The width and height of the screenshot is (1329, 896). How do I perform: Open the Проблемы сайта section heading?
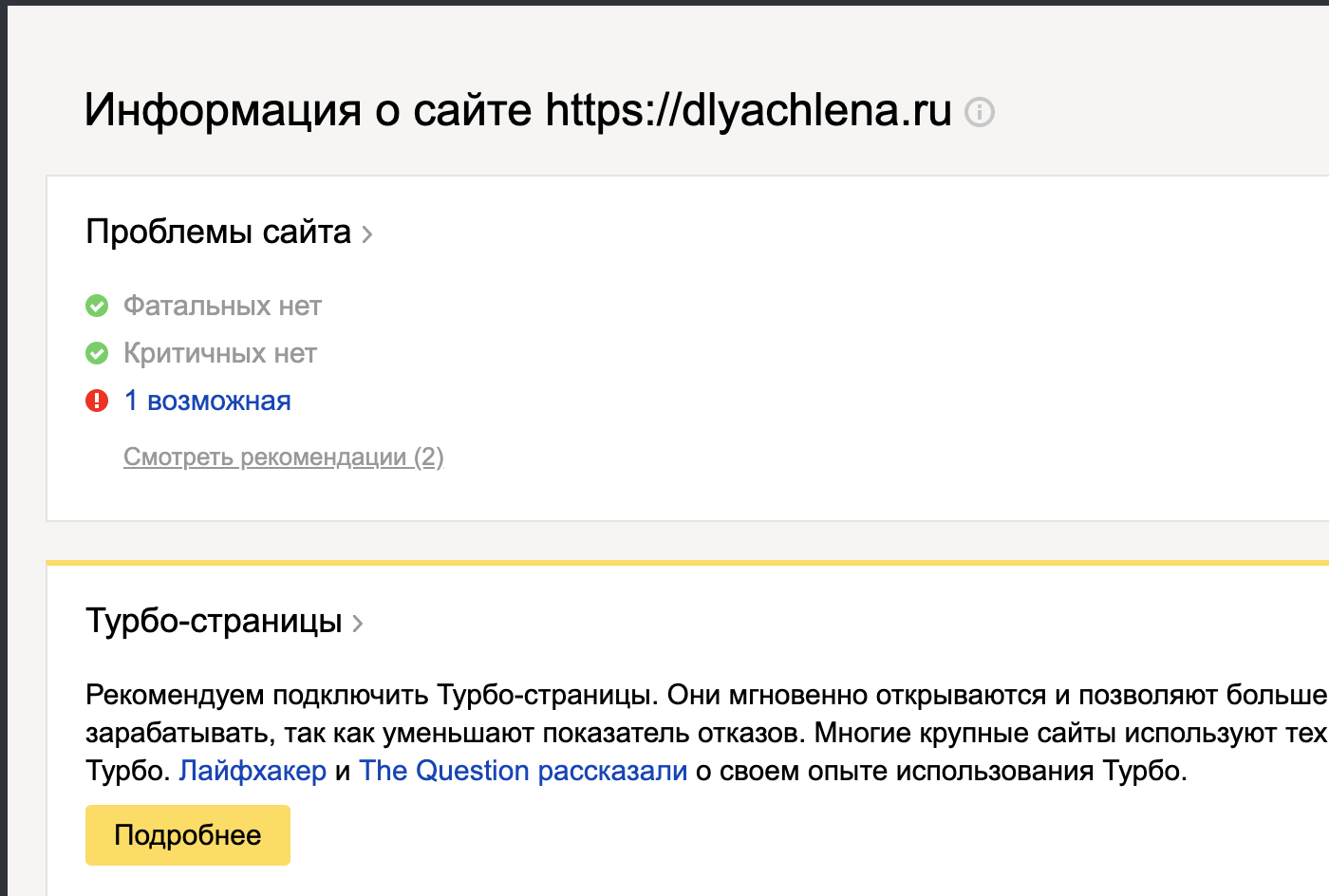pos(218,232)
